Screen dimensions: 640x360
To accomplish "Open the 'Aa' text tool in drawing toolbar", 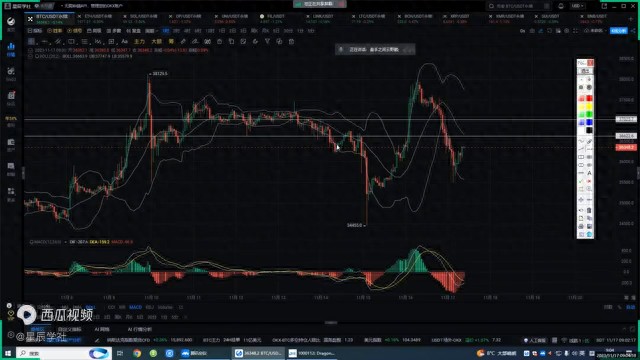I will pyautogui.click(x=124, y=42).
